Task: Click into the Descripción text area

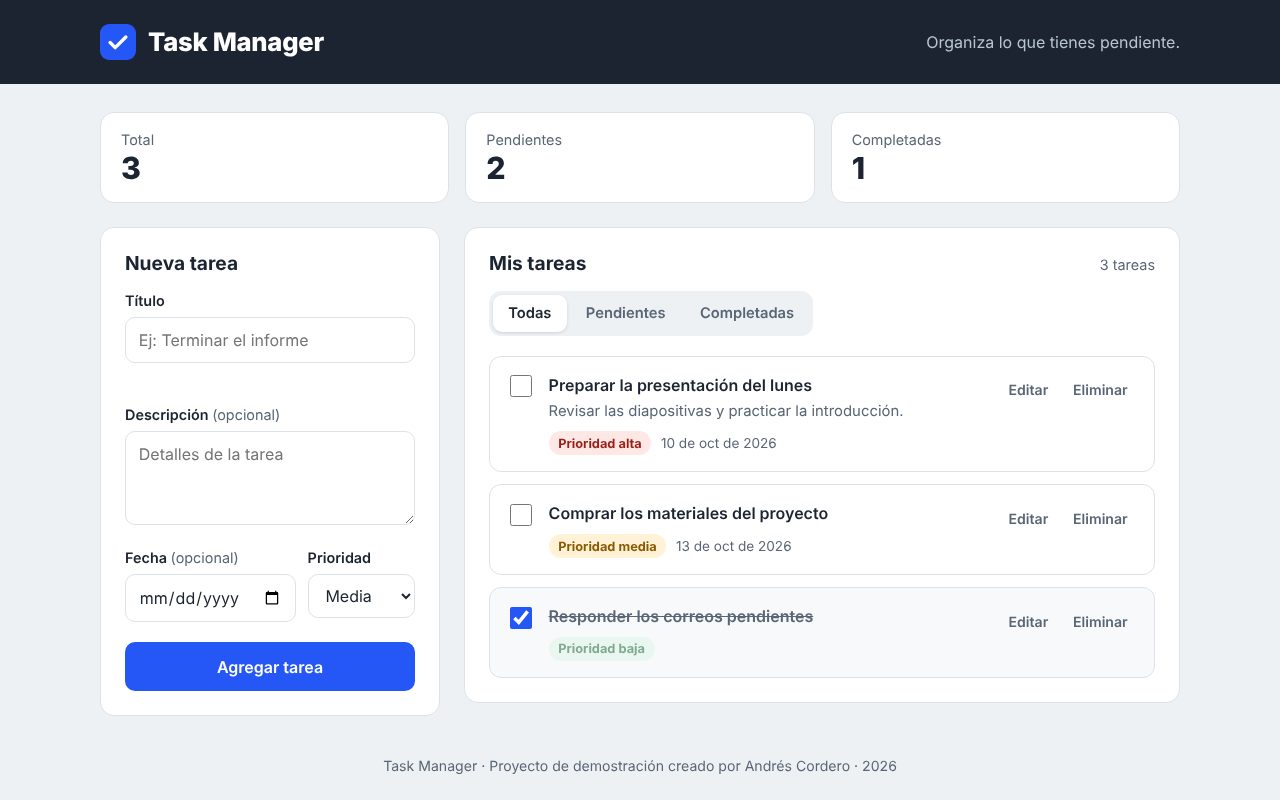Action: [x=270, y=478]
